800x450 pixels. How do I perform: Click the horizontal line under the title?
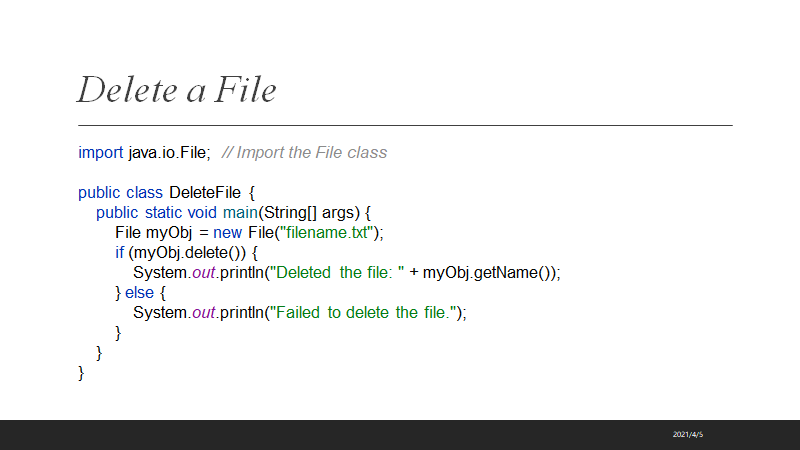coord(405,125)
